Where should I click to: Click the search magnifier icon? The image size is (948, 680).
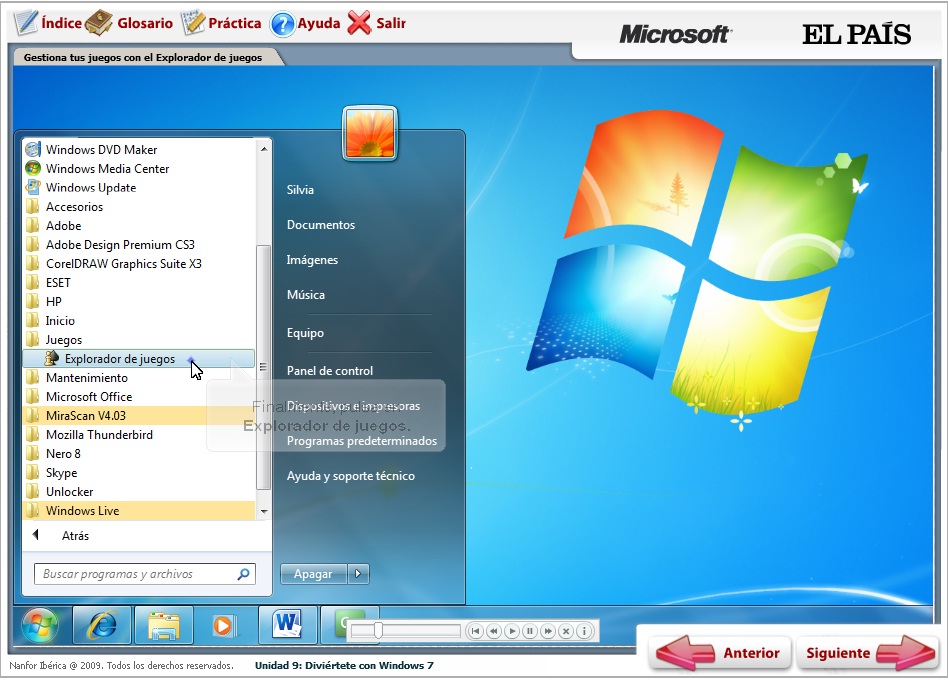pos(243,574)
